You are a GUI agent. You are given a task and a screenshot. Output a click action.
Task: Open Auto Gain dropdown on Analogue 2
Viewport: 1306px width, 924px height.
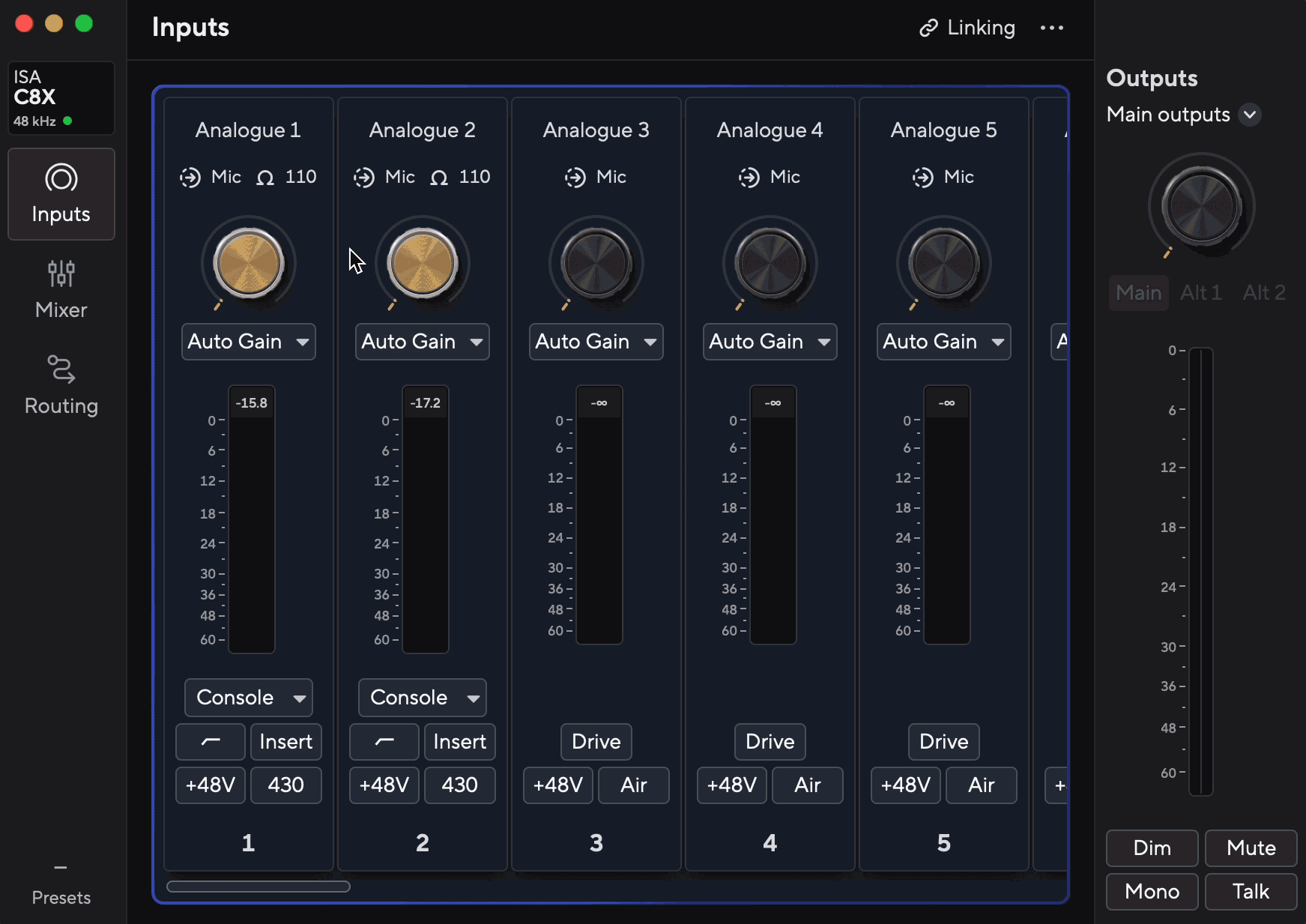[x=423, y=342]
